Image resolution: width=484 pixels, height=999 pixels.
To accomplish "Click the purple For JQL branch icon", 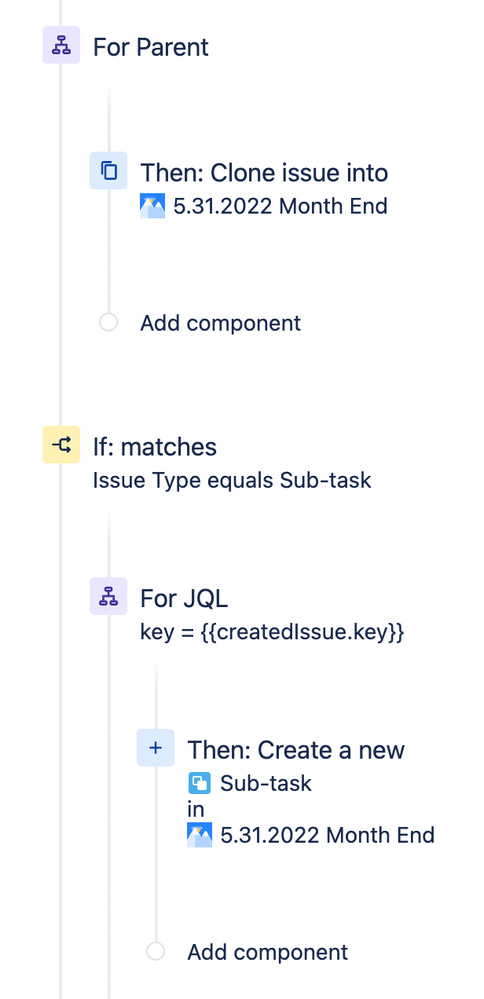I will coord(108,596).
